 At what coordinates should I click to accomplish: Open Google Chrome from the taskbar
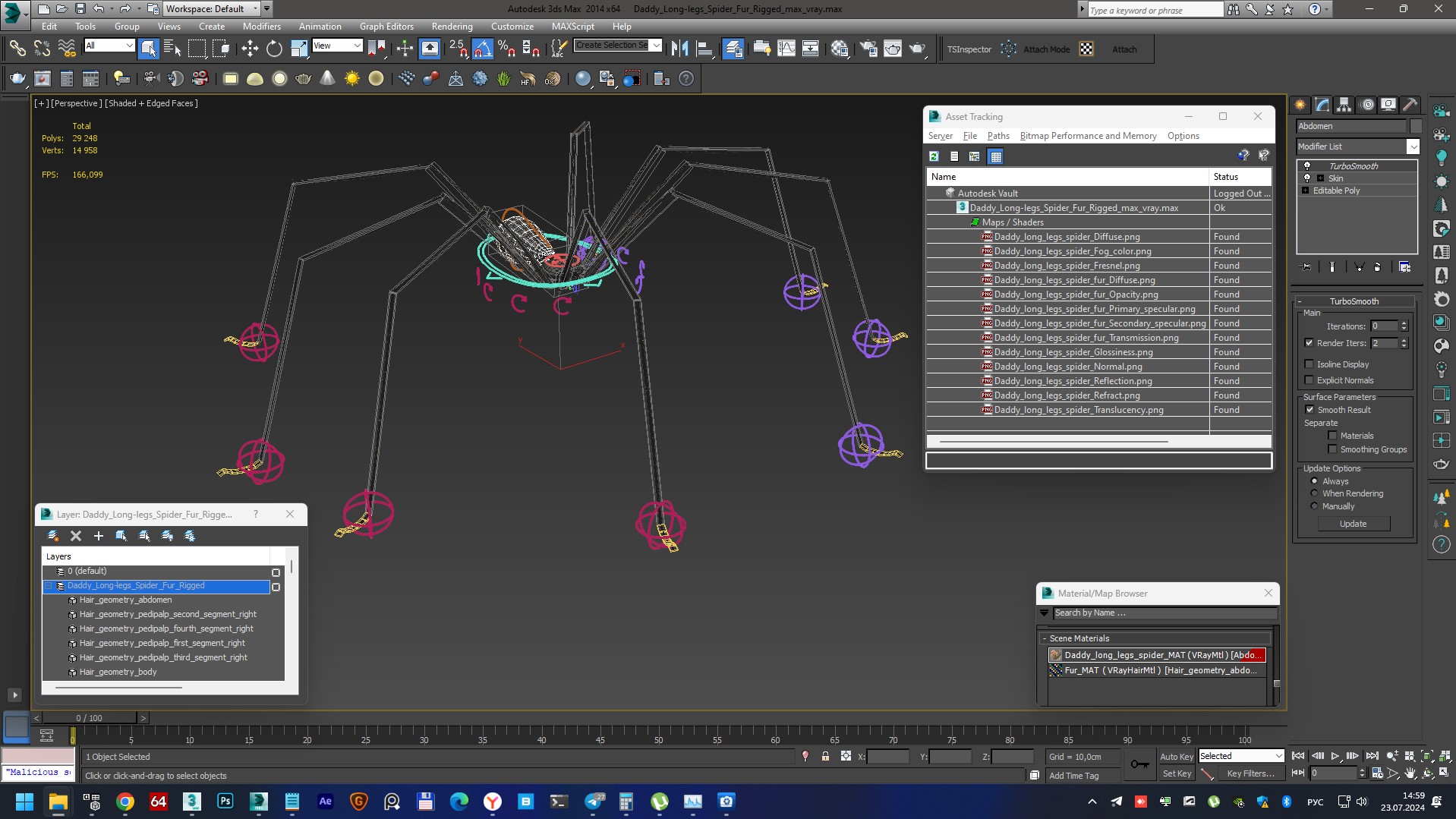point(125,802)
